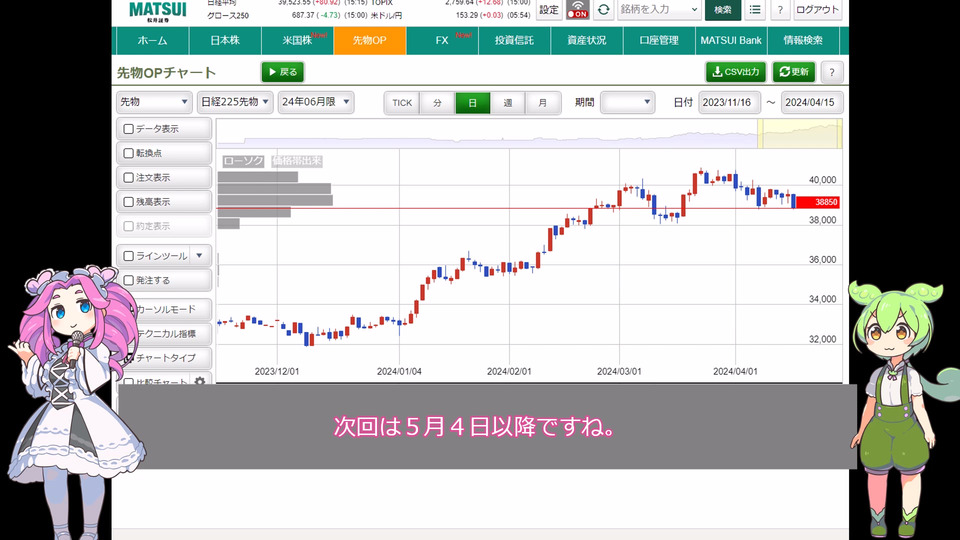Enable the データ表示 checkbox

coord(129,129)
